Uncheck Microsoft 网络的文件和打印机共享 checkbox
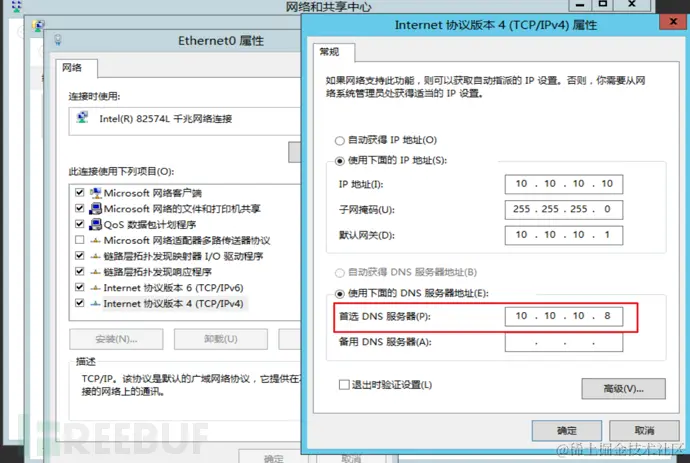690x463 pixels. point(80,208)
